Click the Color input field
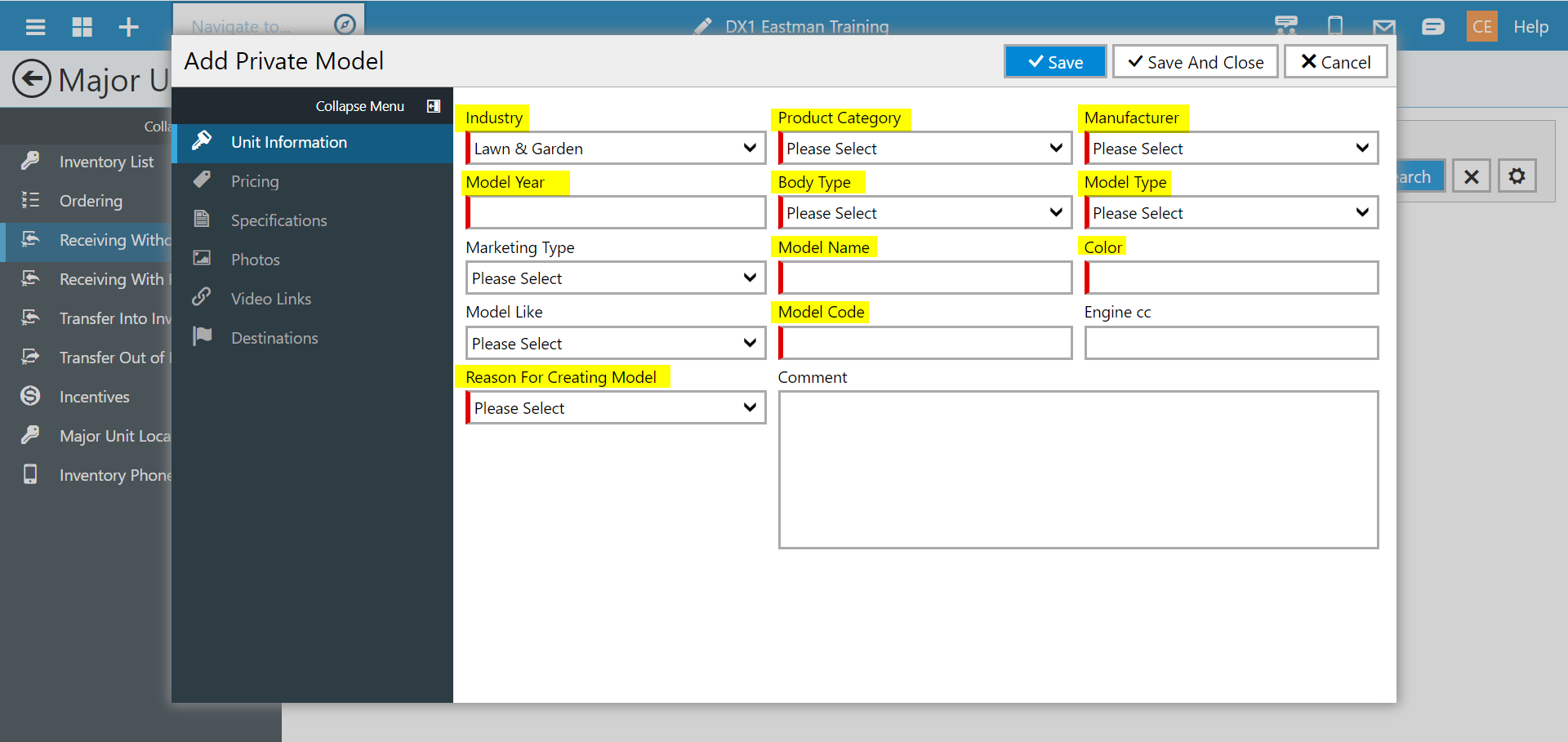 click(x=1232, y=278)
